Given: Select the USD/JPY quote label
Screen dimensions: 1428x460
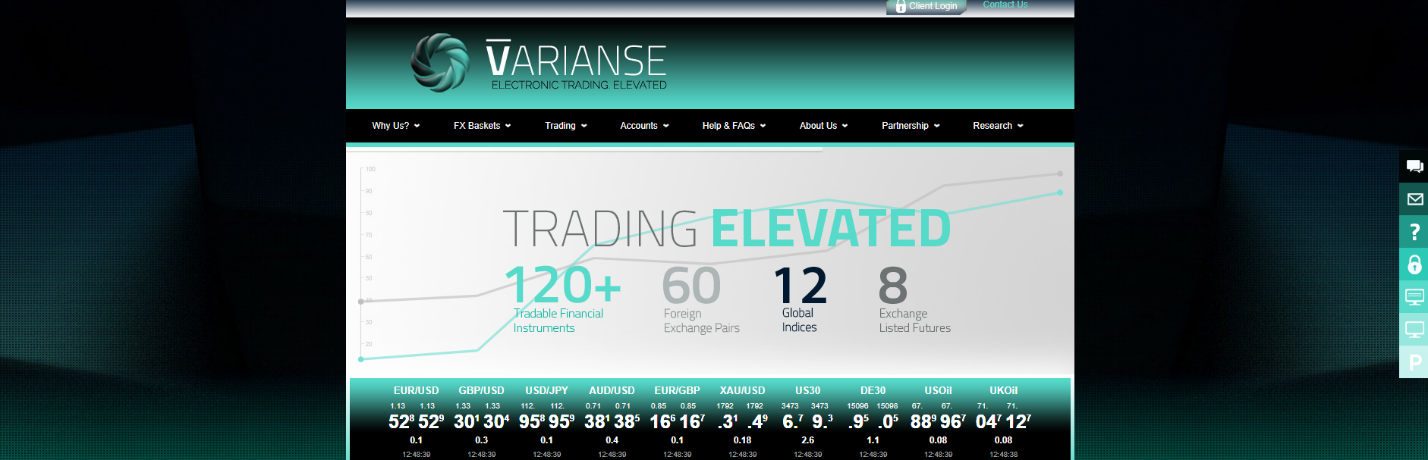Looking at the screenshot, I should [546, 391].
